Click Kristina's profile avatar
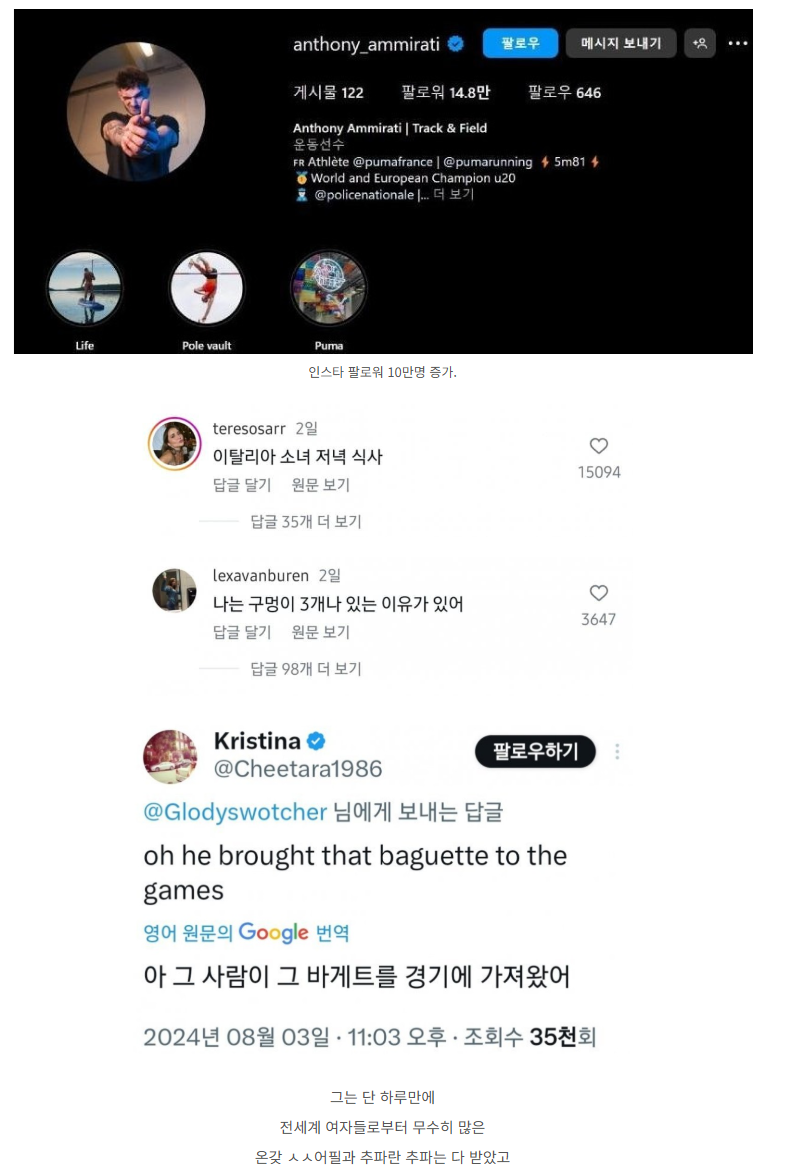This screenshot has width=795, height=1171. tap(170, 757)
